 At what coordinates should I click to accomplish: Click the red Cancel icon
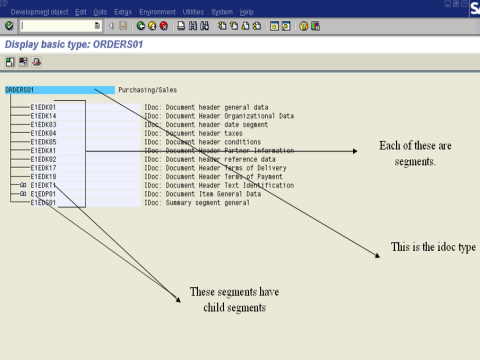[164, 26]
